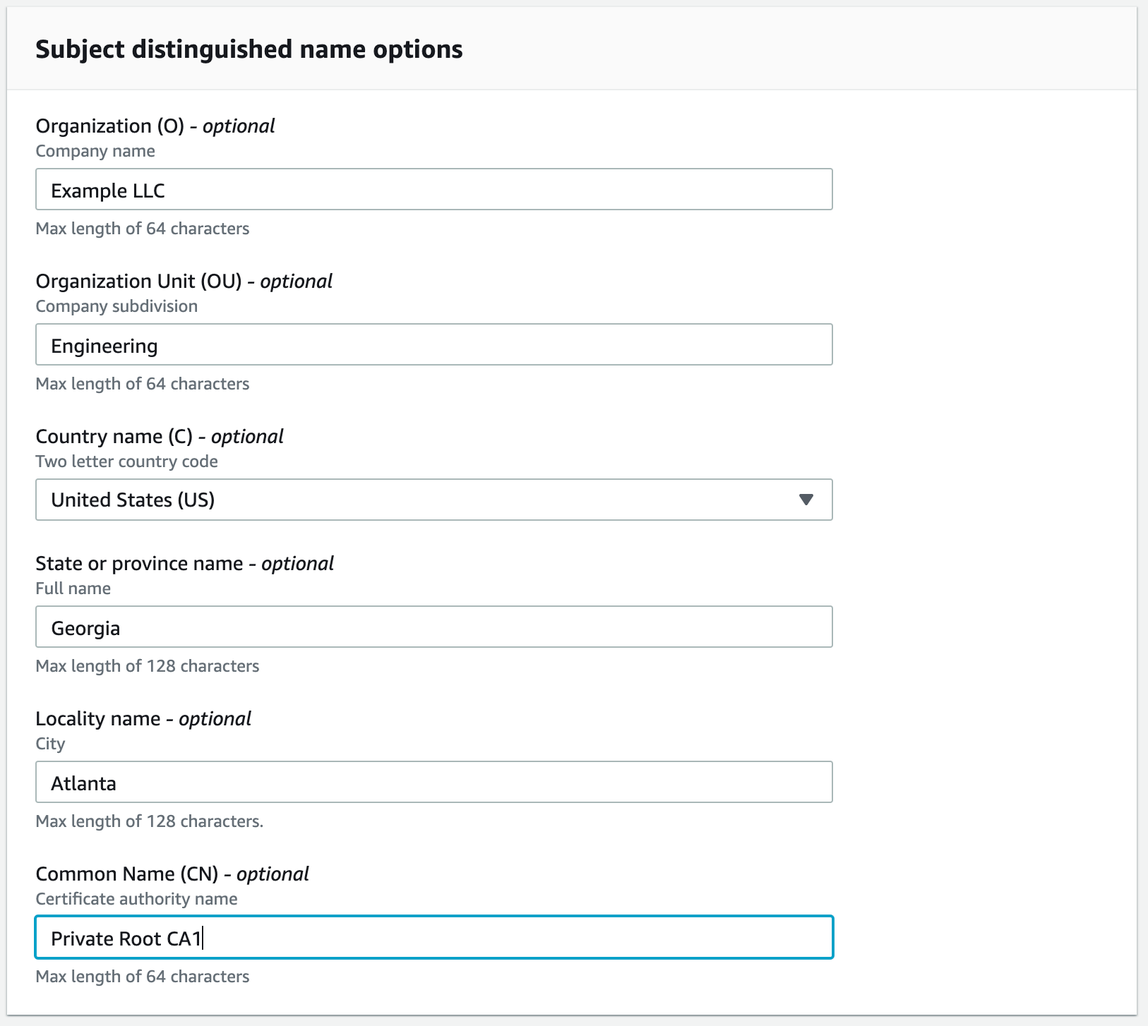
Task: Click the "Certificate authority name" description
Action: click(136, 899)
